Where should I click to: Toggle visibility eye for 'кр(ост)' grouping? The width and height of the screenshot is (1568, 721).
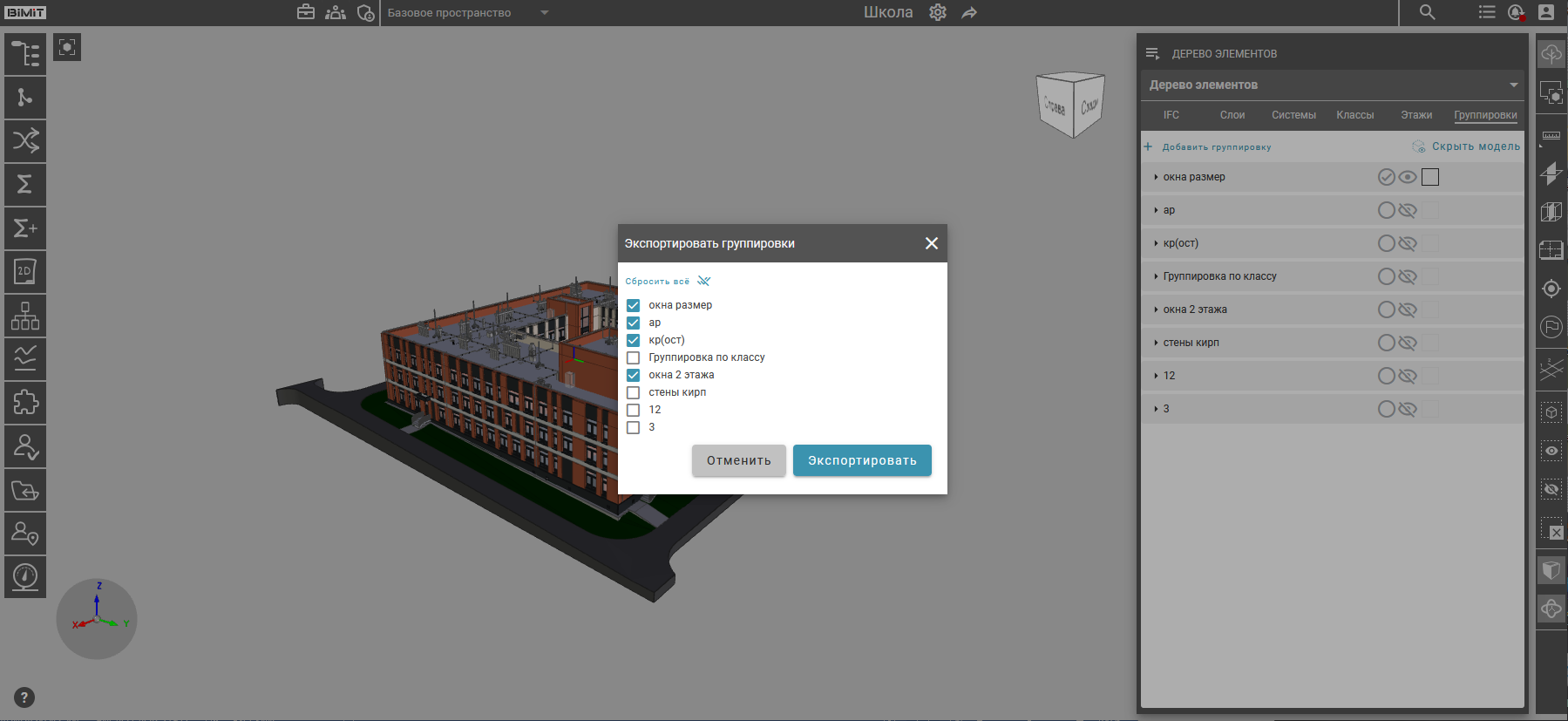coord(1408,243)
